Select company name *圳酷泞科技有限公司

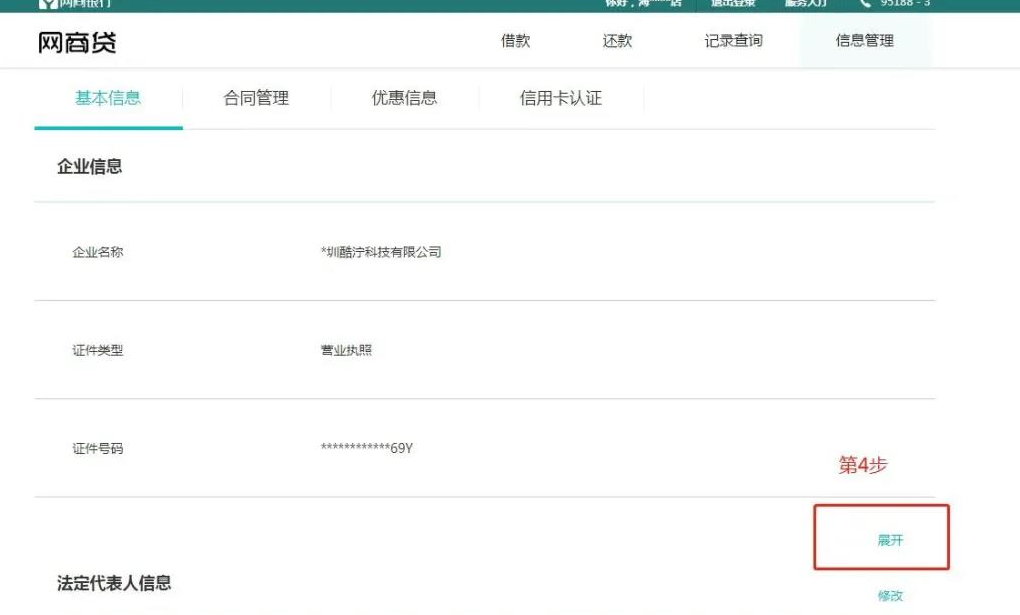[x=381, y=253]
